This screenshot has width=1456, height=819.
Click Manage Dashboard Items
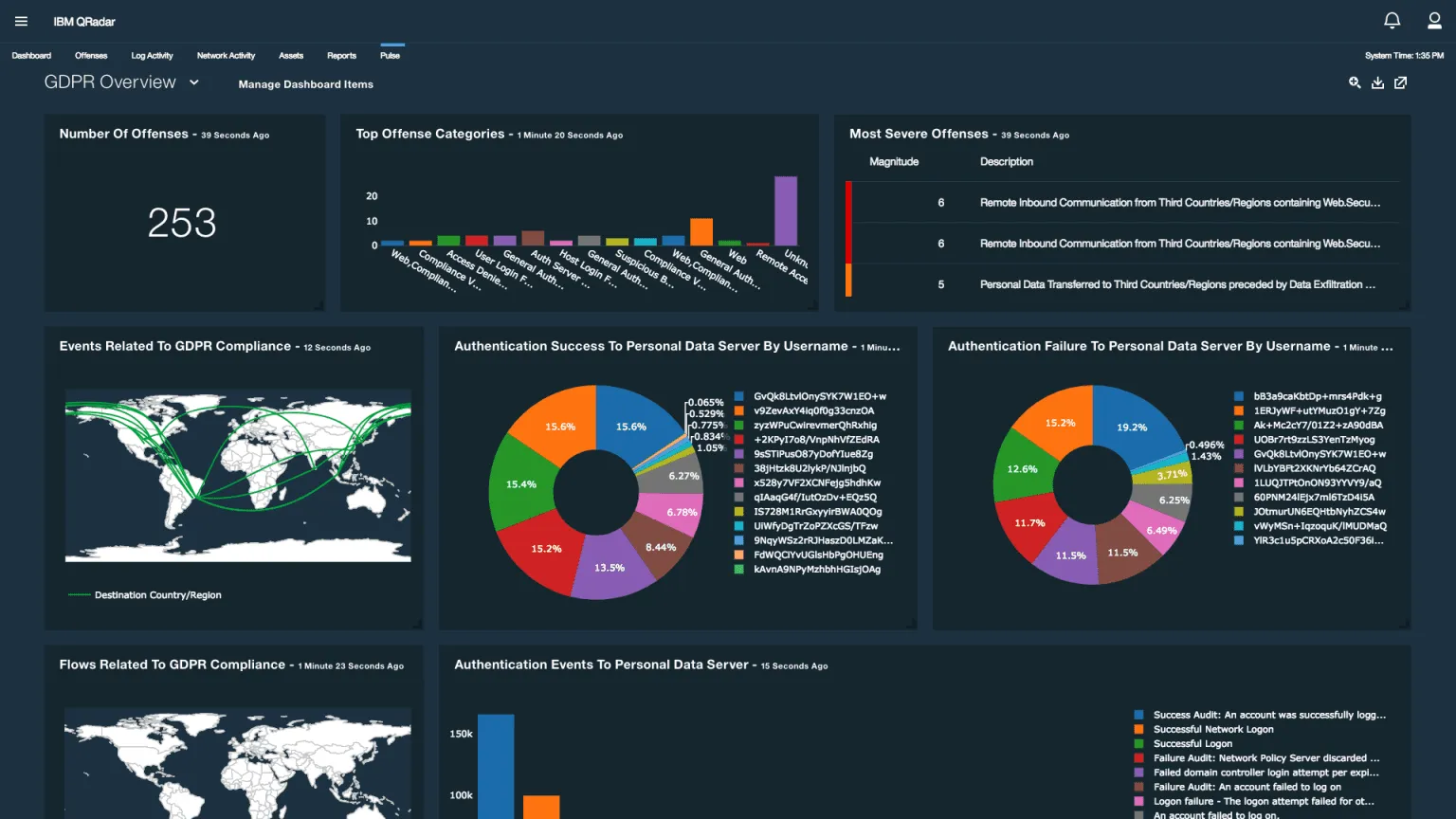(x=305, y=84)
